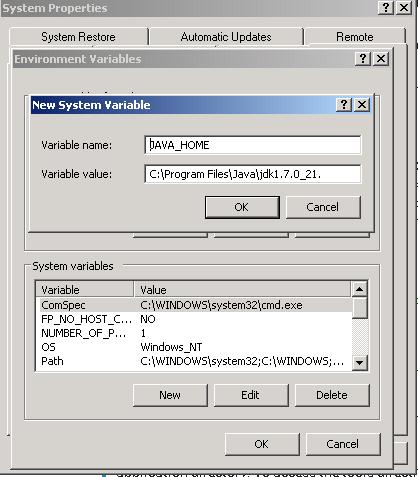Viewport: 418px width, 477px height.
Task: Click the system variables scrollbar thumb
Action: (x=359, y=308)
